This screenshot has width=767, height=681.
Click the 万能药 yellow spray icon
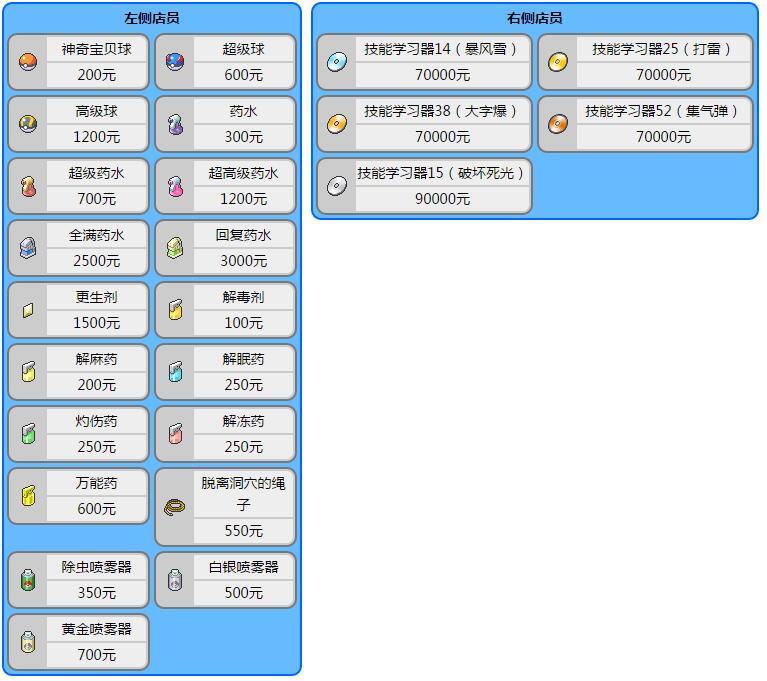click(28, 496)
